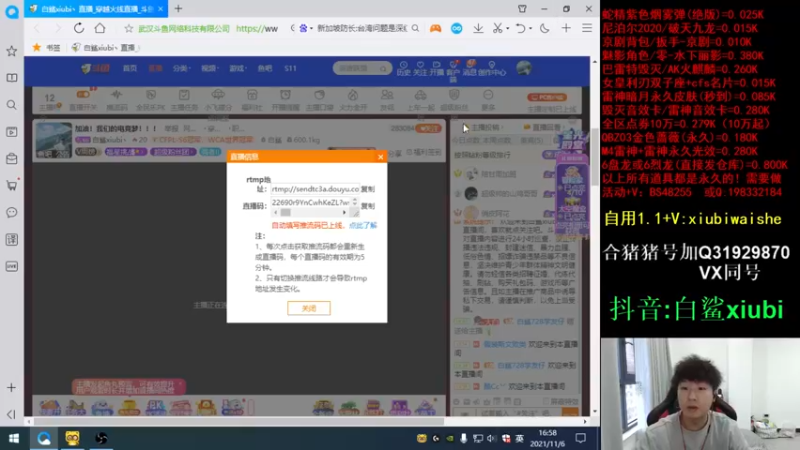Select the rtmp address text field
The image size is (800, 450).
tap(315, 189)
